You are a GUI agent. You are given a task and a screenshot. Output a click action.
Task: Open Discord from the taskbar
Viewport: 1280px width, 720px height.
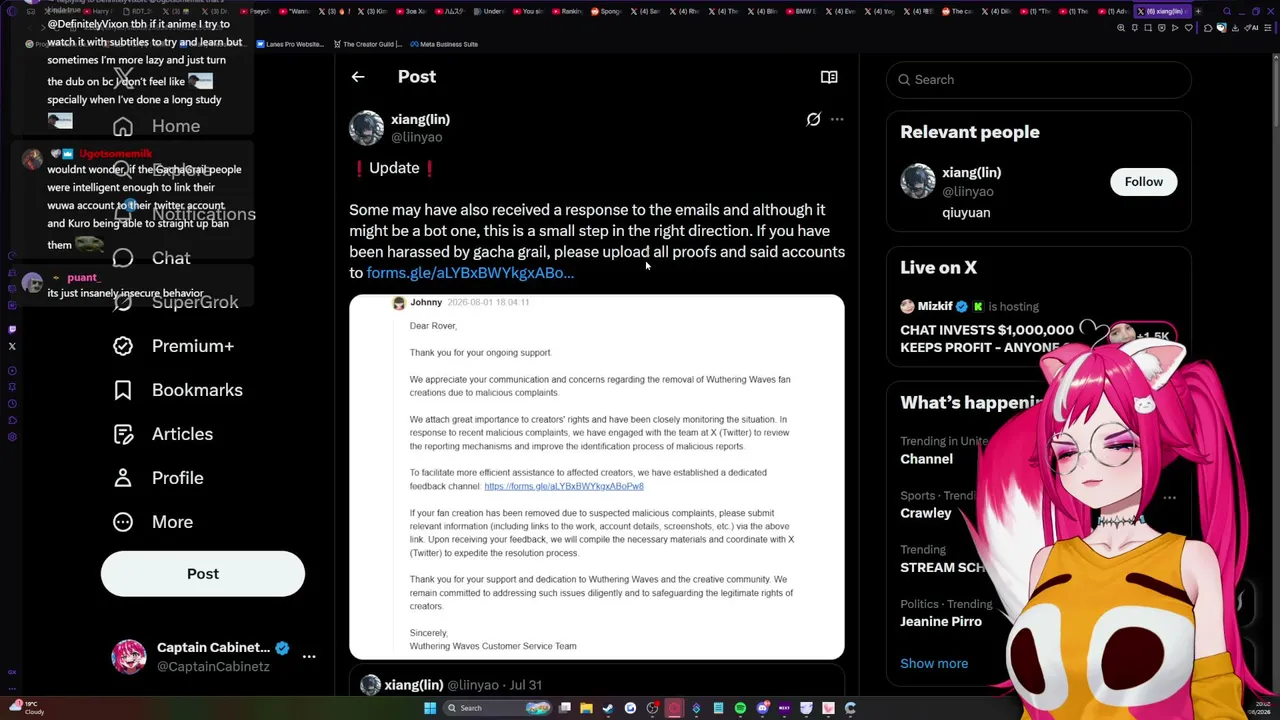click(762, 708)
